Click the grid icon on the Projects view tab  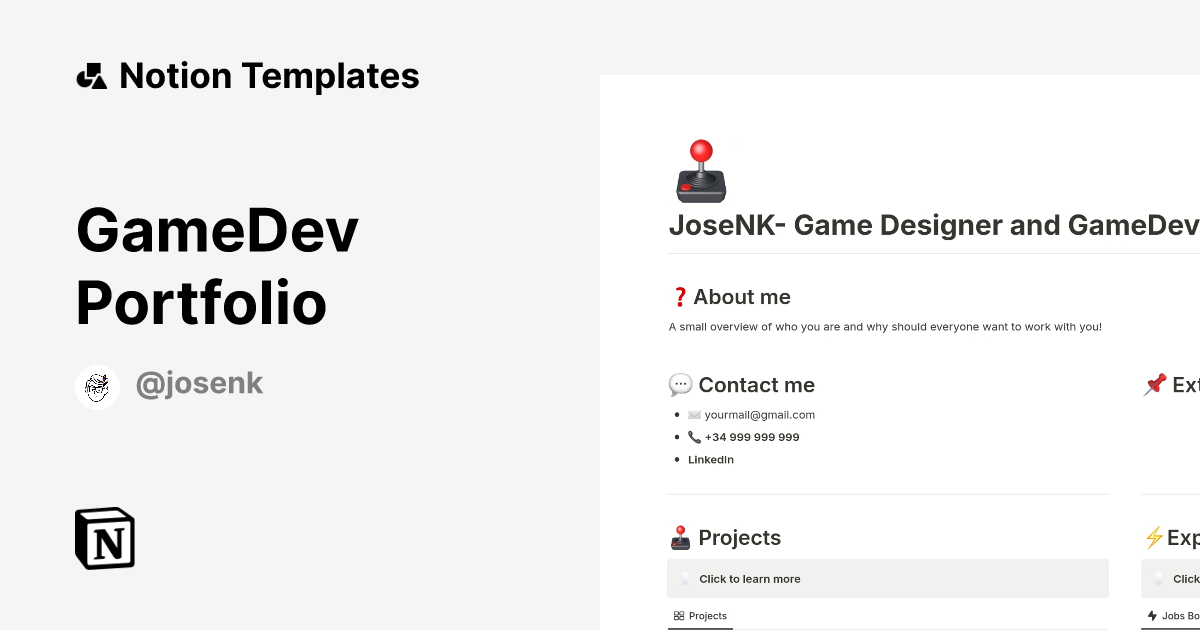(x=677, y=615)
